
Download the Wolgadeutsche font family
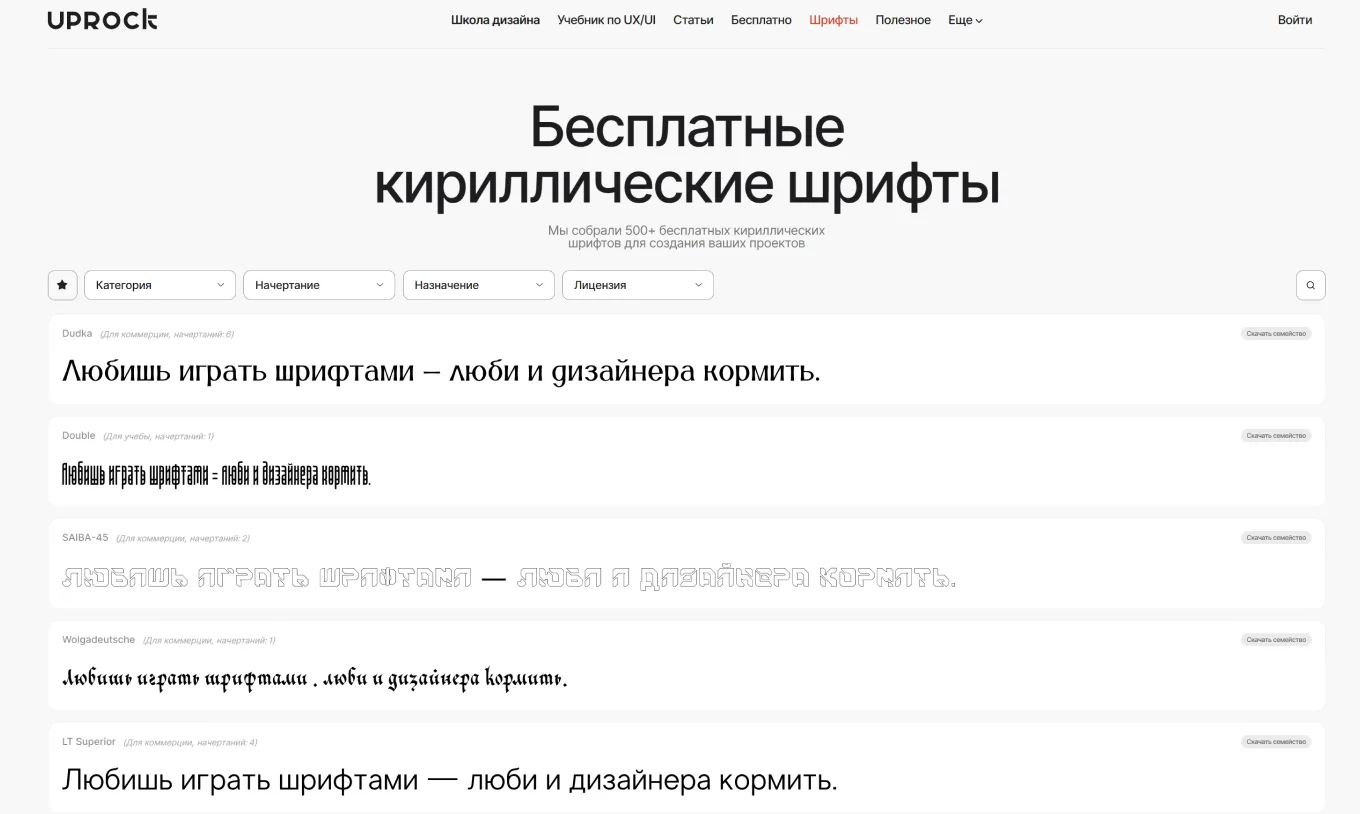tap(1276, 640)
